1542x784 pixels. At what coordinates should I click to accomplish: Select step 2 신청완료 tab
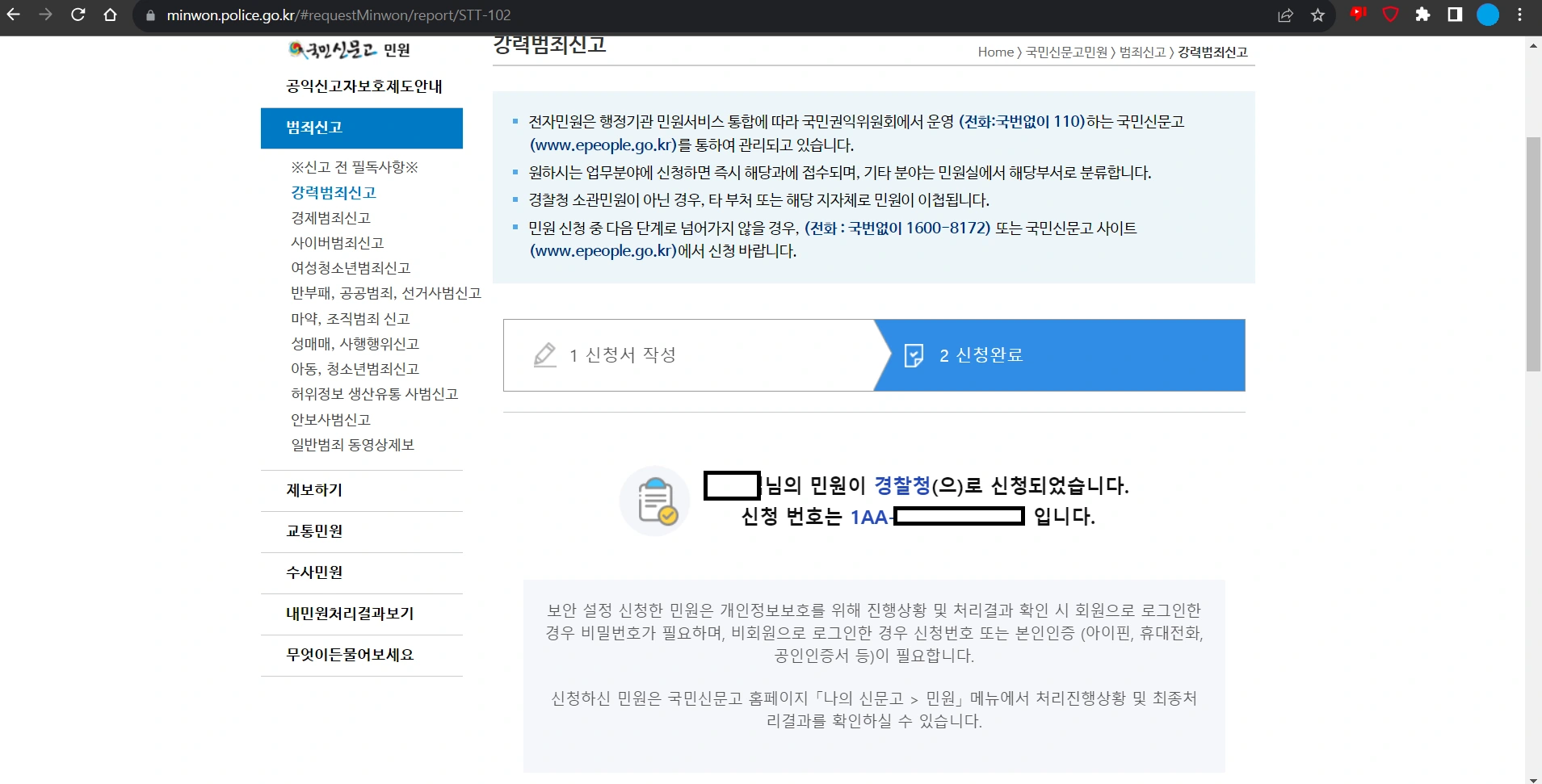tap(1060, 355)
